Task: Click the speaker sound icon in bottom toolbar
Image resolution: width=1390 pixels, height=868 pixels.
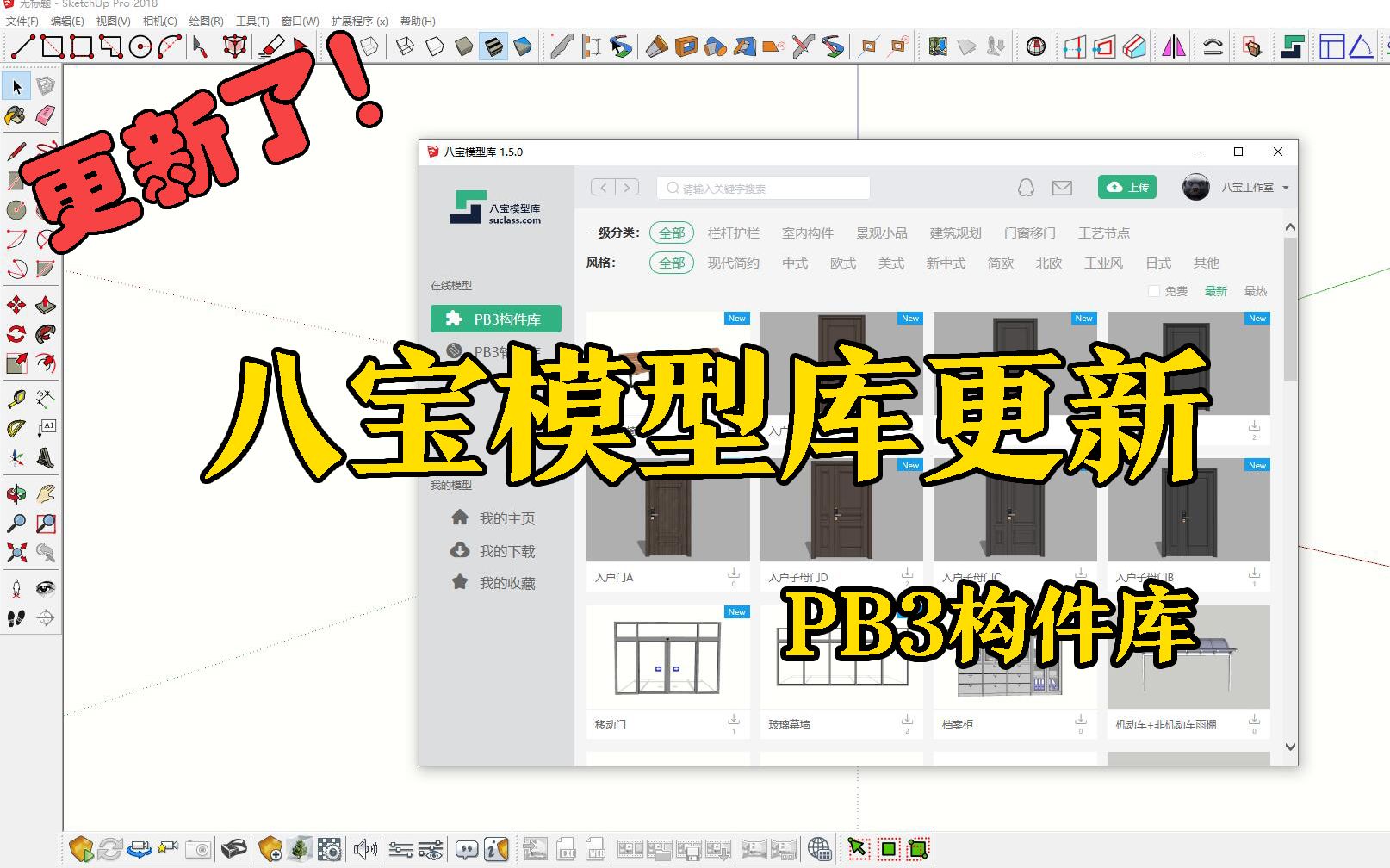Action: click(365, 850)
